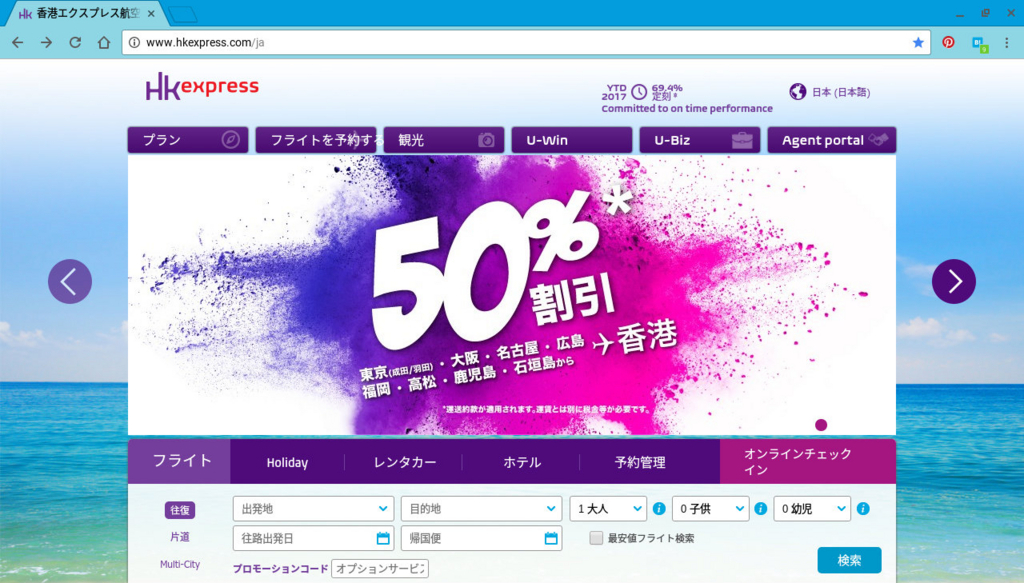Switch to Holiday tab
Viewport: 1024px width, 583px height.
287,462
